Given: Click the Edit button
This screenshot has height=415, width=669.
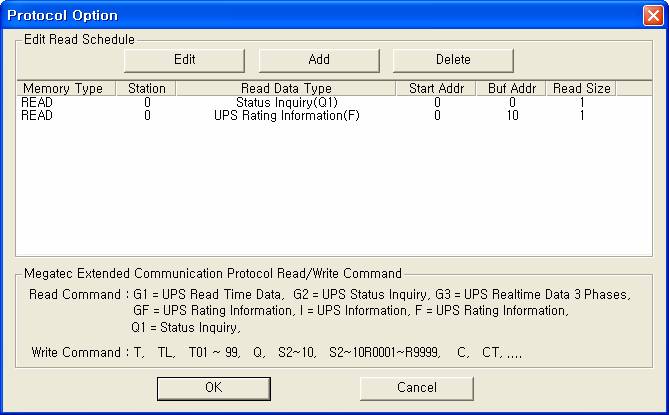Looking at the screenshot, I should 184,60.
